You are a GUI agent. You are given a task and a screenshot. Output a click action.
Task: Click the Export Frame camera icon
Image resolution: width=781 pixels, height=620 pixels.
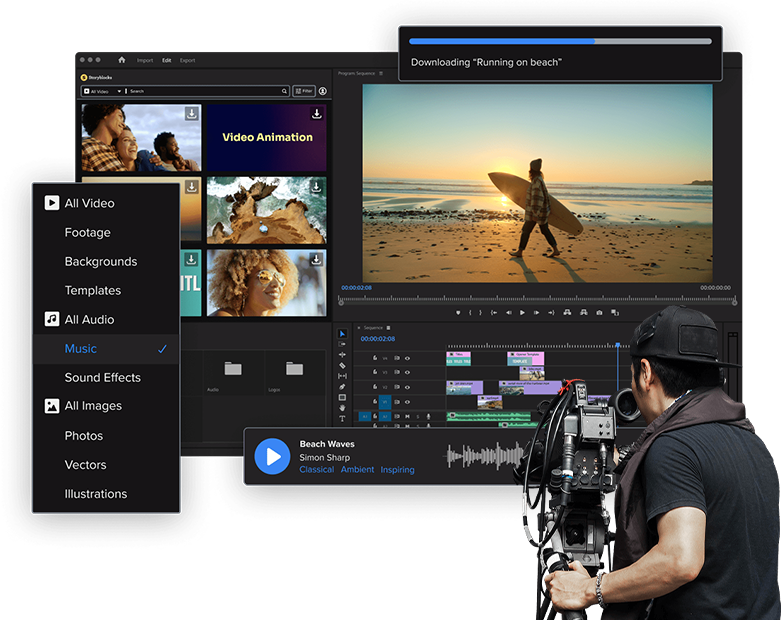click(x=599, y=313)
